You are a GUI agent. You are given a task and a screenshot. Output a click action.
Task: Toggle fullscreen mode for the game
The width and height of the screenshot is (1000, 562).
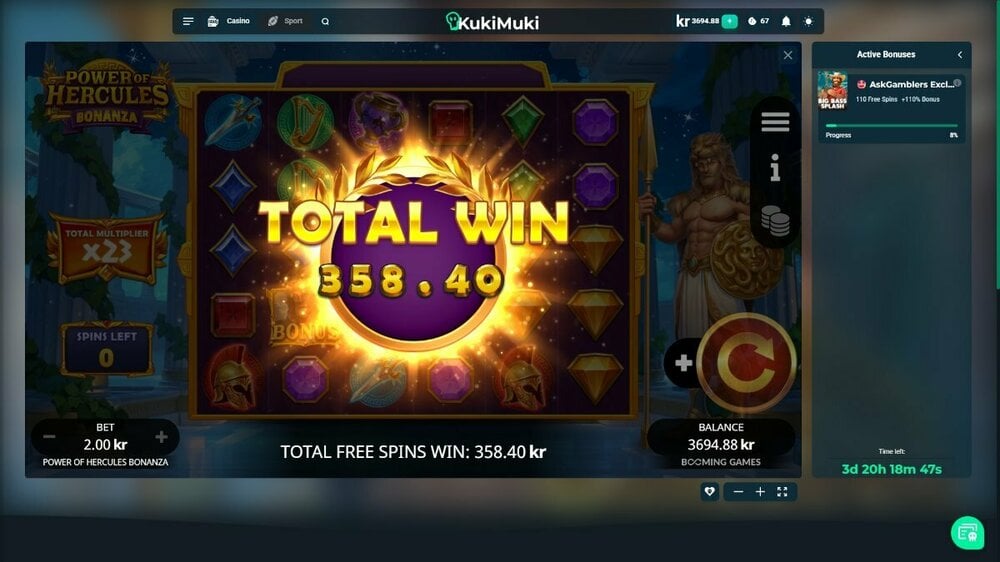[783, 491]
